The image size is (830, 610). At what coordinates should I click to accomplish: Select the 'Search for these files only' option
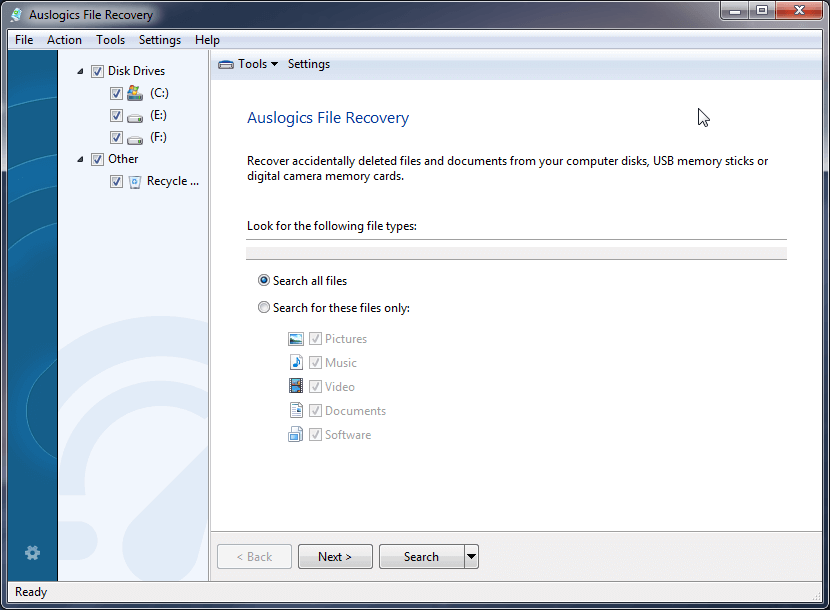click(x=264, y=308)
